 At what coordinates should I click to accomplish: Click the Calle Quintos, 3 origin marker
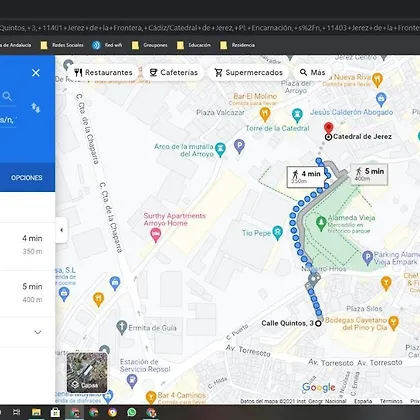point(318,323)
